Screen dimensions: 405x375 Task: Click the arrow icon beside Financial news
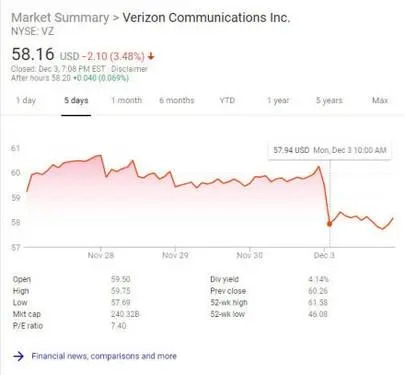tap(18, 356)
